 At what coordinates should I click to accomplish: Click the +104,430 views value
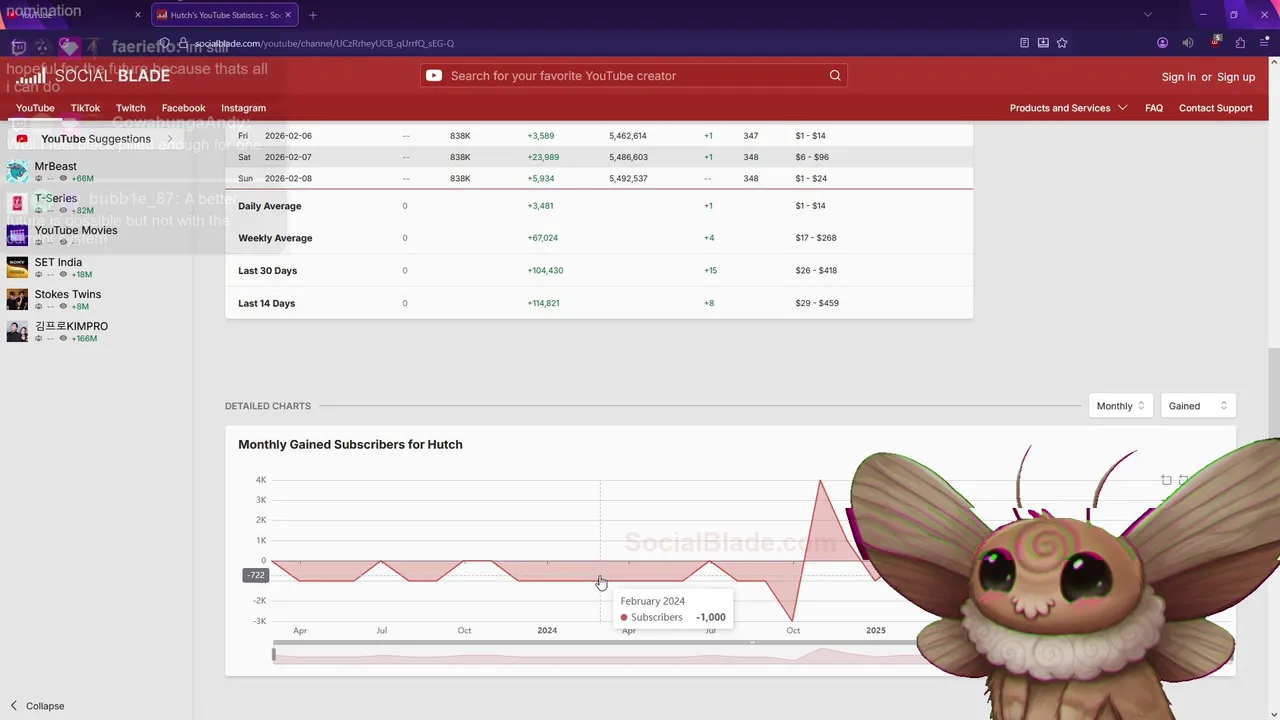point(545,271)
